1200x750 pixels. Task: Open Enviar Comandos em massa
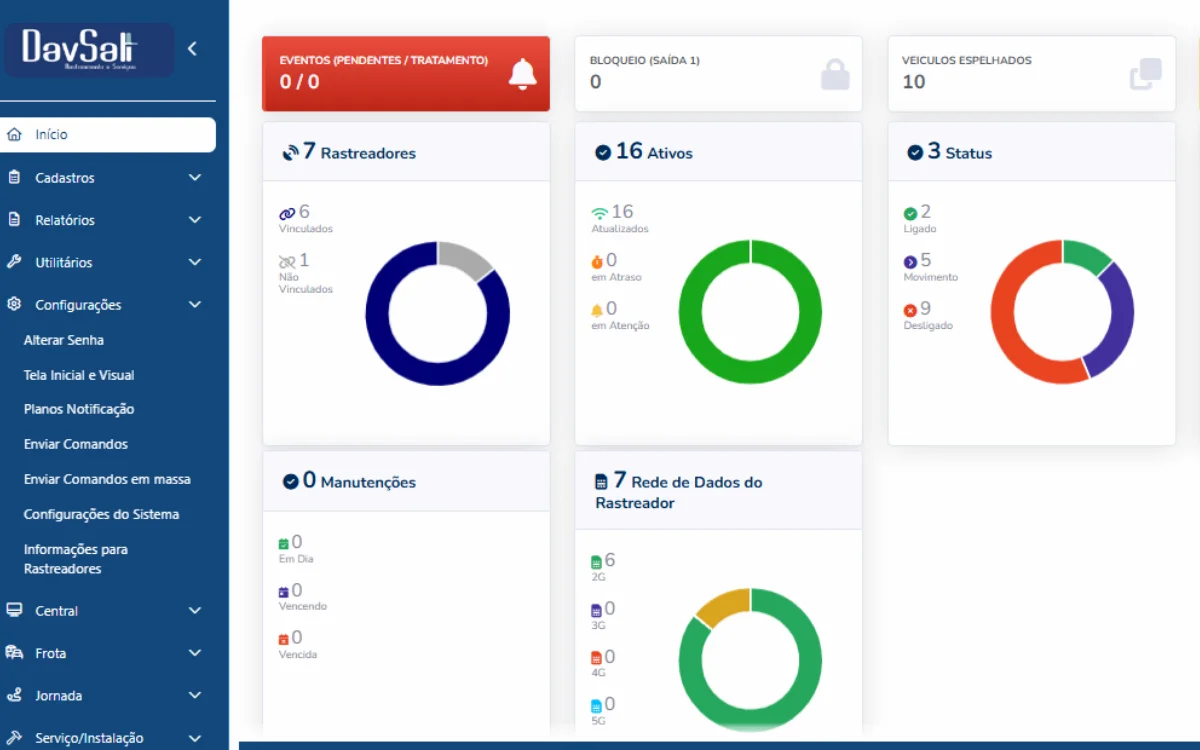coord(107,479)
